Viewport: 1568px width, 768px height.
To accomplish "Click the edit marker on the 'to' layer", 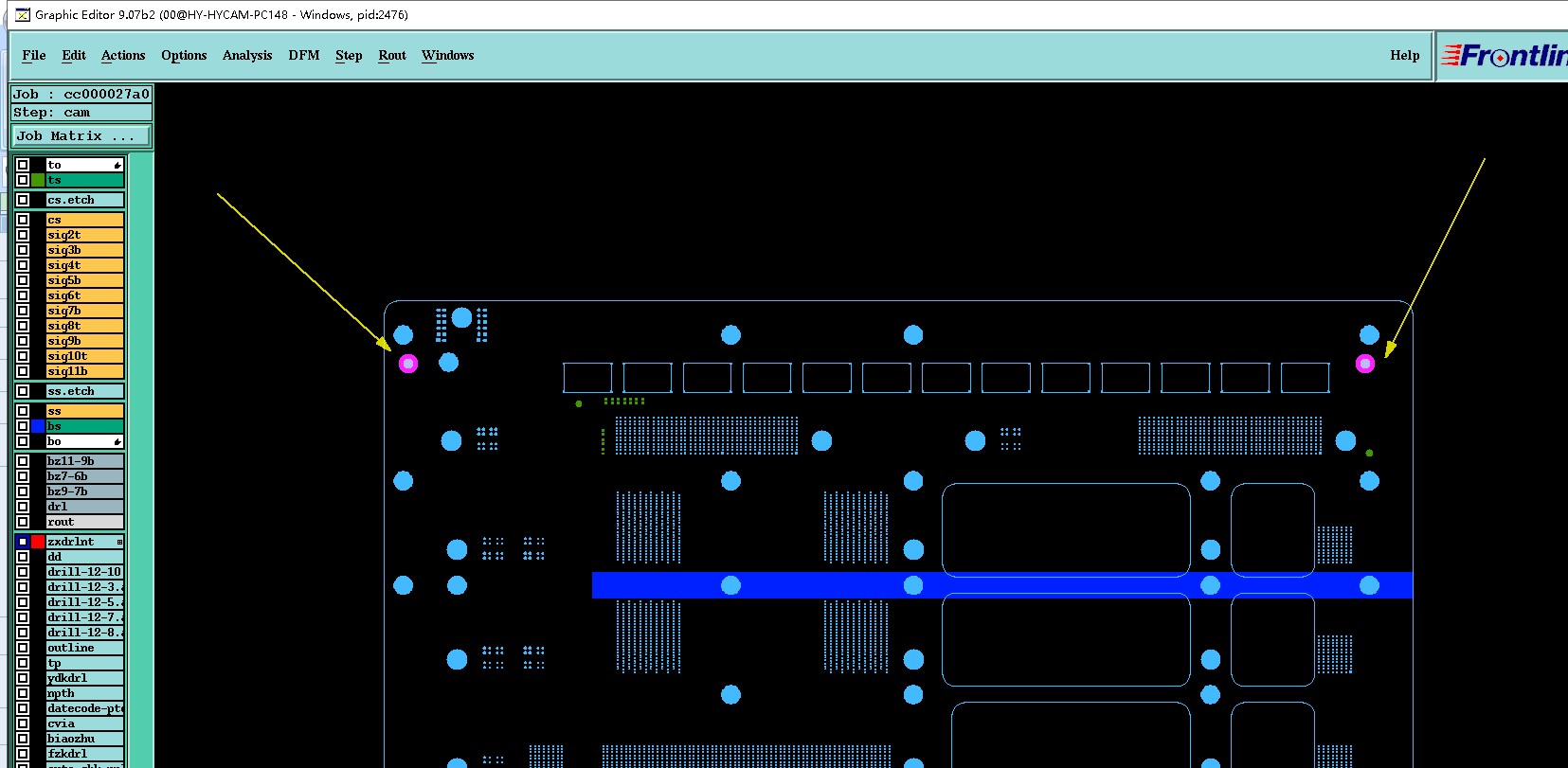I will (x=117, y=165).
